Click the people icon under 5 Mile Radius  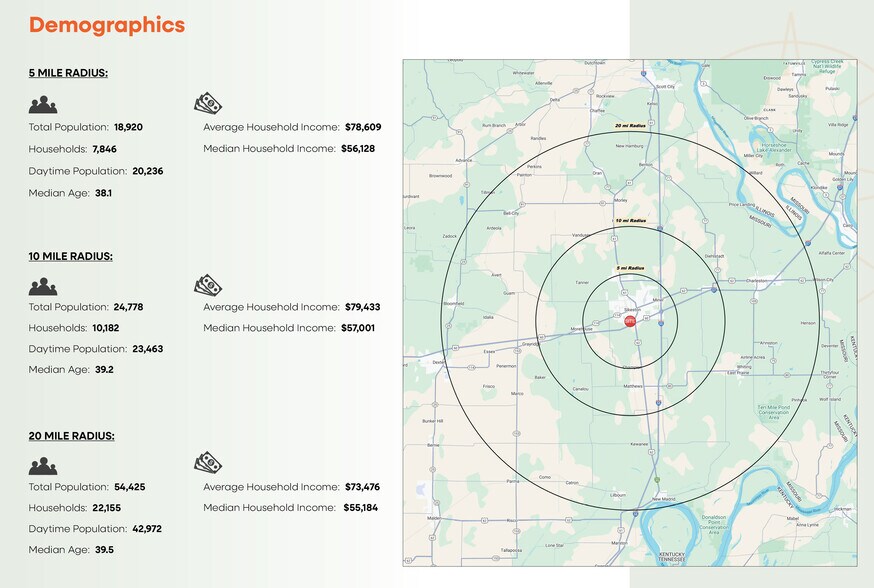click(43, 105)
